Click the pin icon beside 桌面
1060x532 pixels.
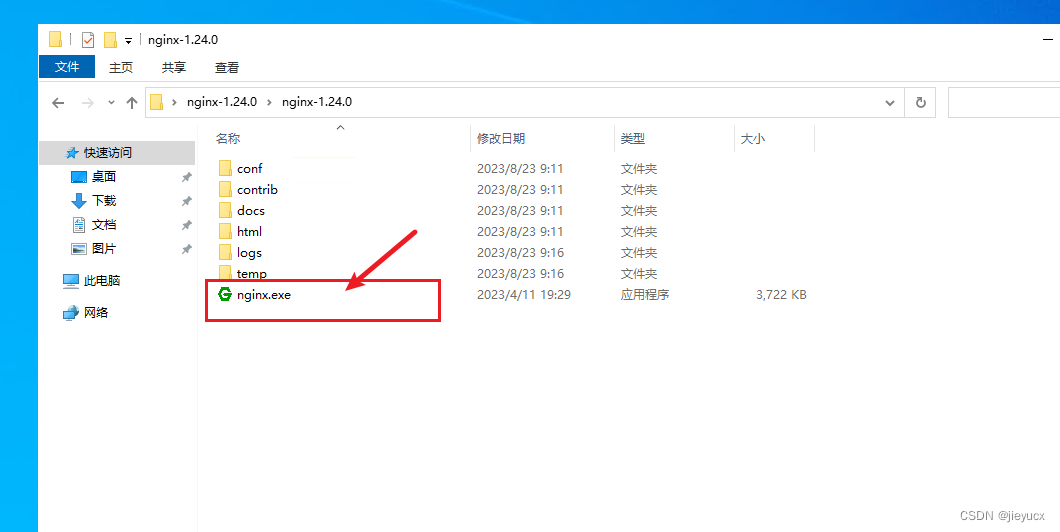coord(187,177)
